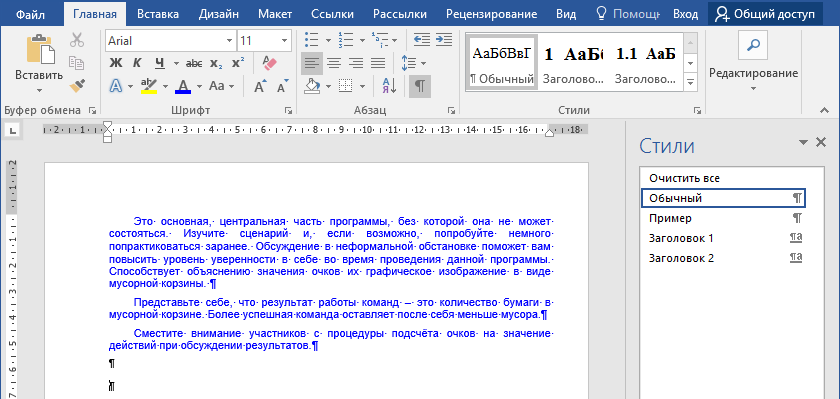Open the Шрифт dialog launcher
The width and height of the screenshot is (840, 399).
tap(289, 110)
